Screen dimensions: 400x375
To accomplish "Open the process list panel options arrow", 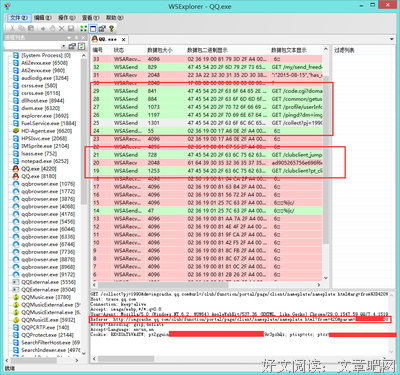I will coord(69,38).
